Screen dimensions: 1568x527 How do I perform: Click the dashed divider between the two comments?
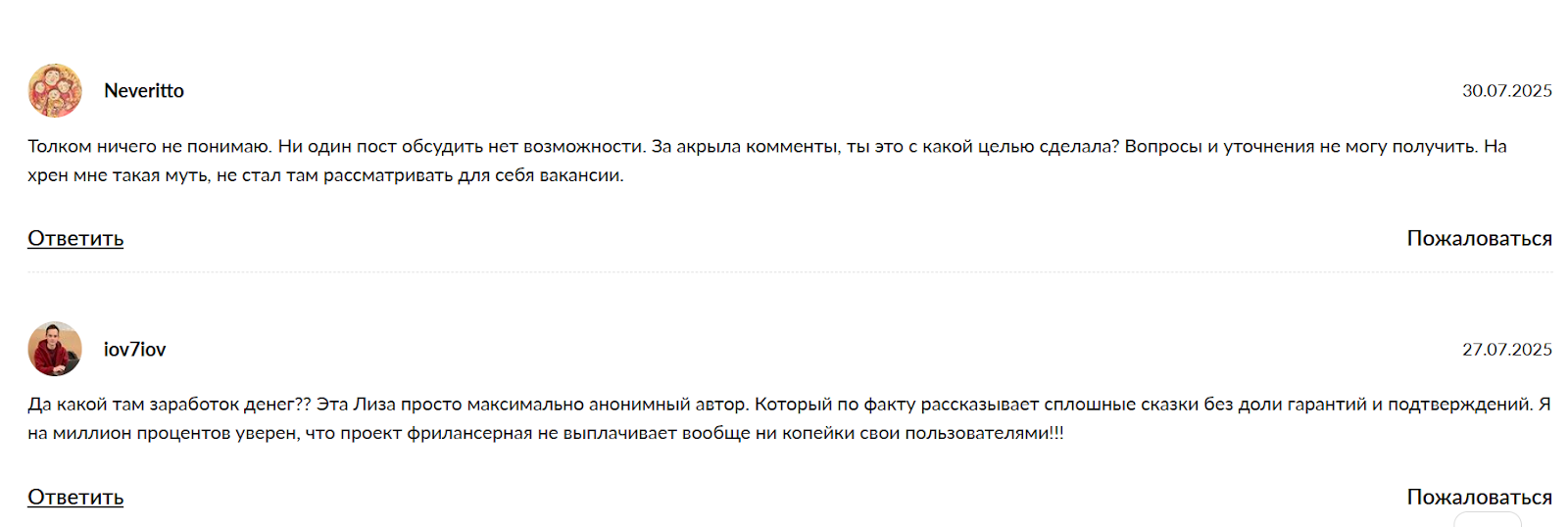click(790, 272)
